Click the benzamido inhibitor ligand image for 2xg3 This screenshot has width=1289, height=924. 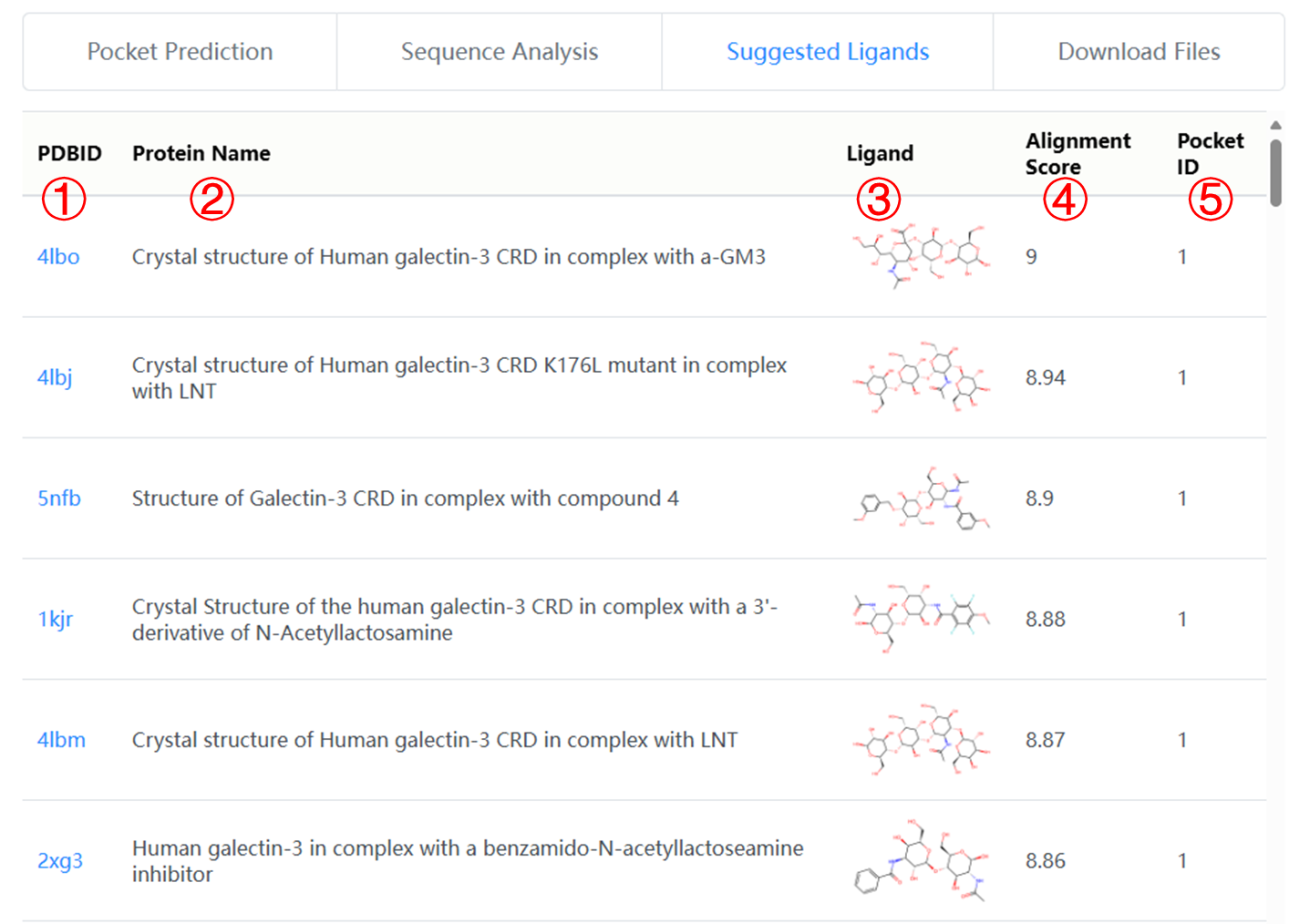coord(921,860)
